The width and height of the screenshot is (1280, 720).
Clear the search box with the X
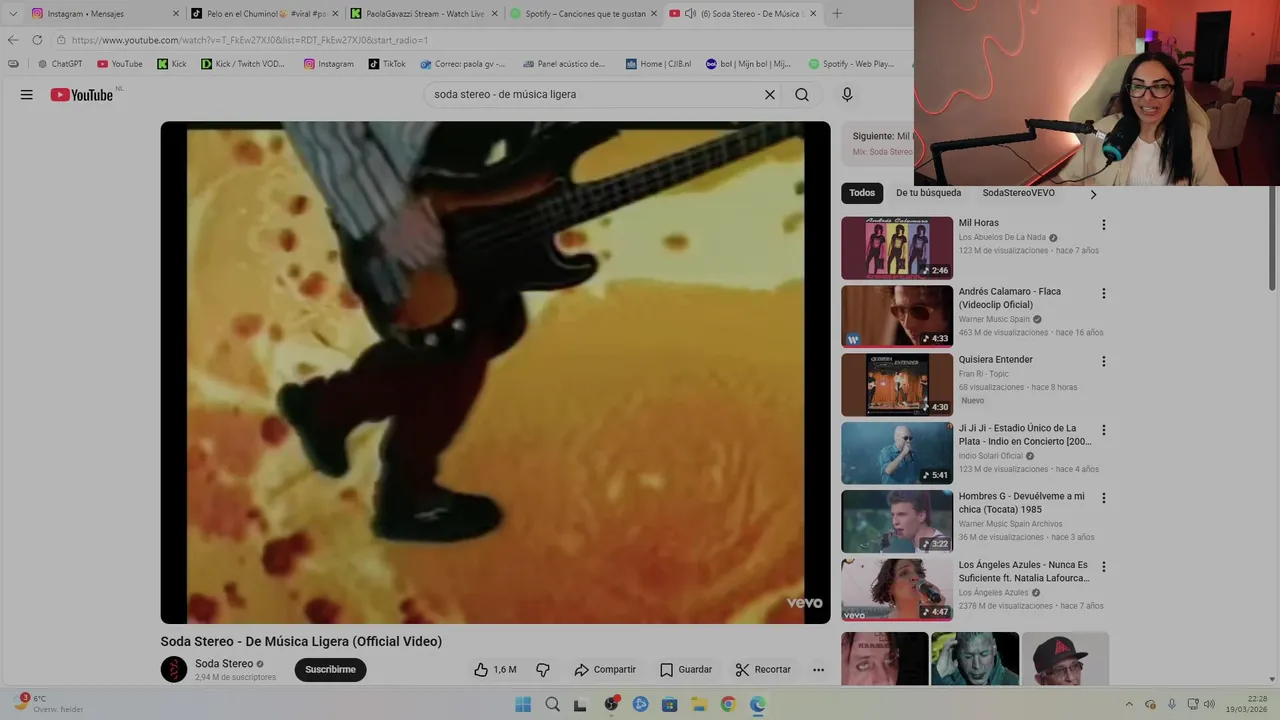[770, 95]
